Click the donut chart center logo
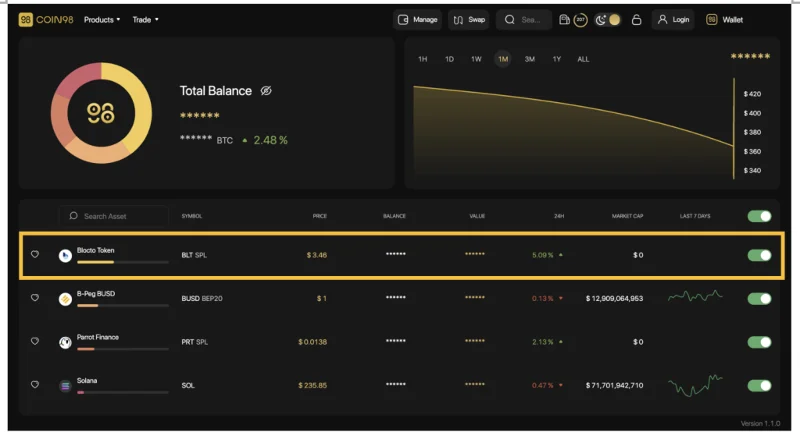Screen dimensions: 800x439 pyautogui.click(x=101, y=113)
